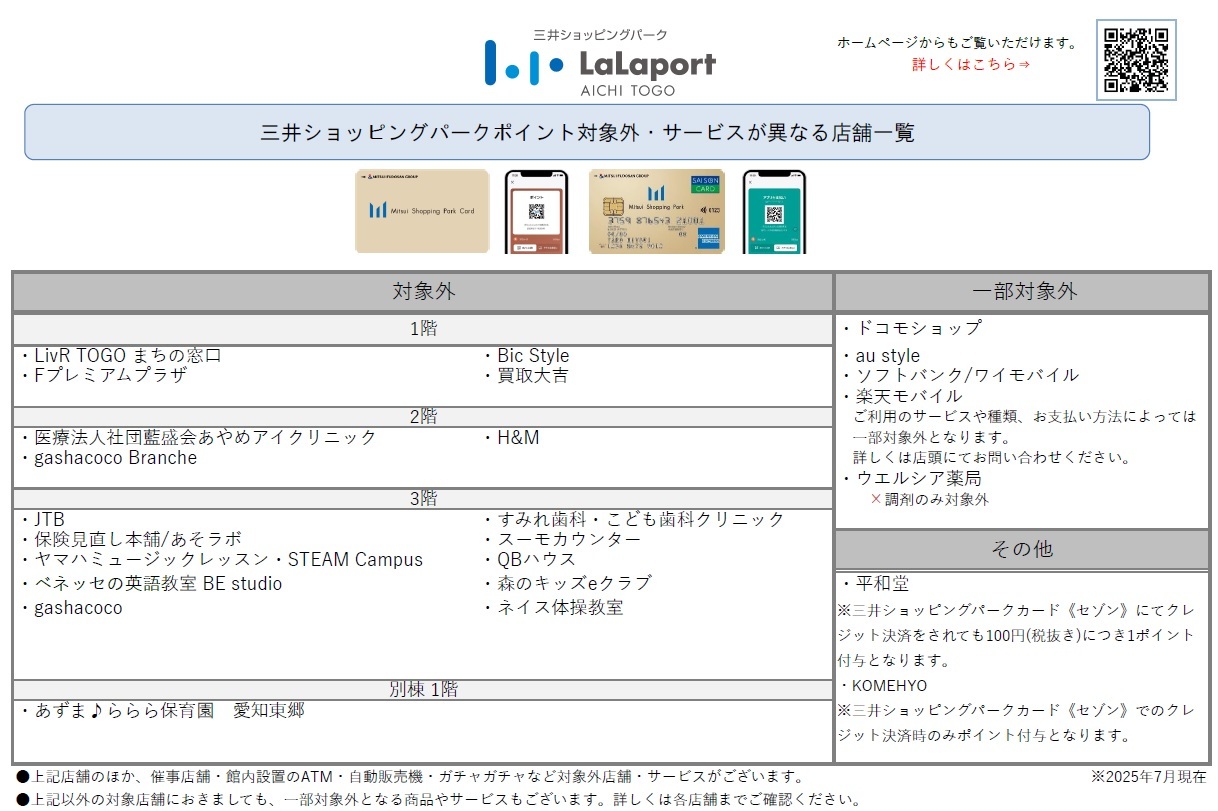Select the ウエルシア薬局 entry
Viewport: 1218px width, 811px height.
coord(912,479)
